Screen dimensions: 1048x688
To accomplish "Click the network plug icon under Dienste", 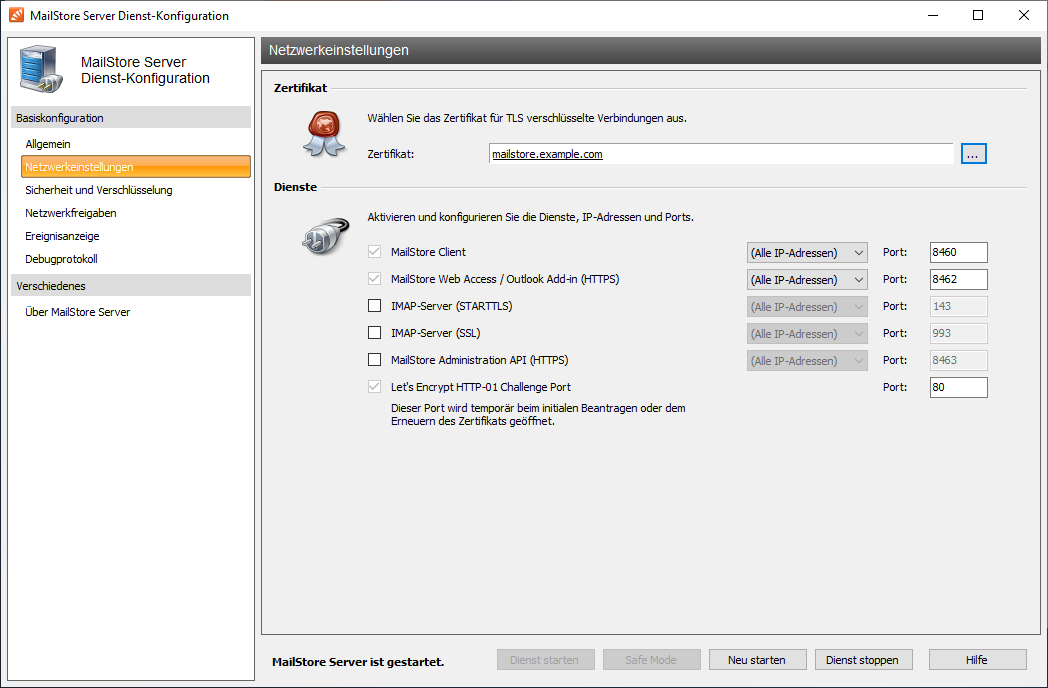I will click(325, 235).
